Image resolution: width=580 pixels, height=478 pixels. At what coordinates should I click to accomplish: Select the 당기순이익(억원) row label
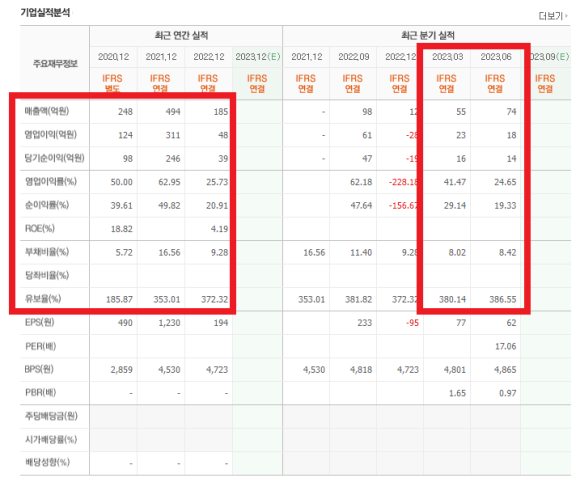point(54,158)
